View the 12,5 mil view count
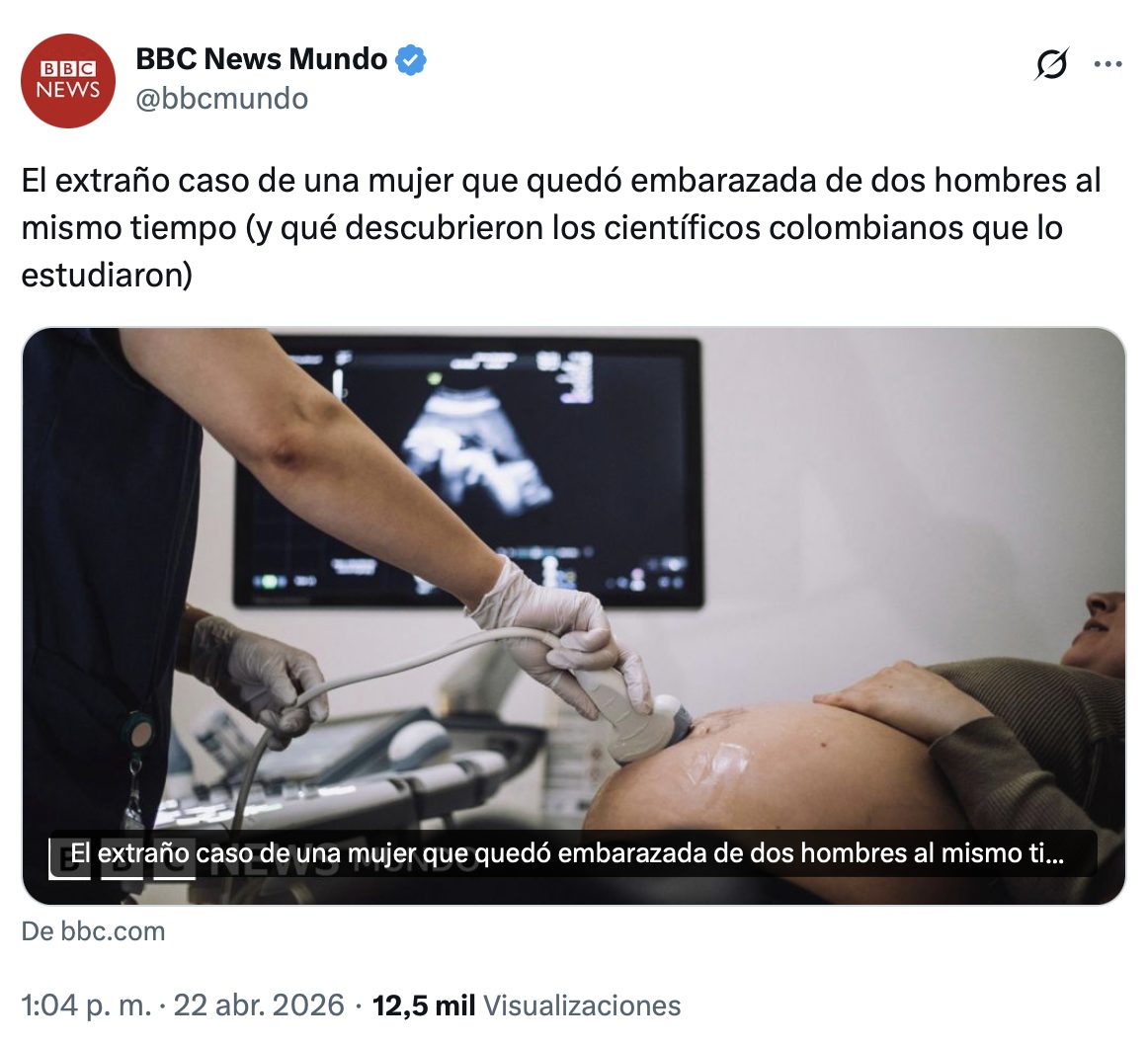This screenshot has width=1148, height=1045. pyautogui.click(x=424, y=1005)
